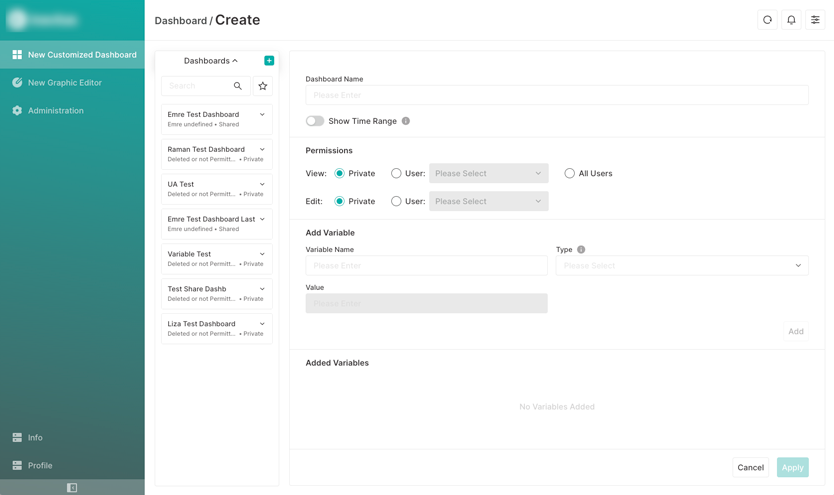Image resolution: width=834 pixels, height=495 pixels.
Task: Click the star favorites filter icon
Action: click(x=263, y=86)
